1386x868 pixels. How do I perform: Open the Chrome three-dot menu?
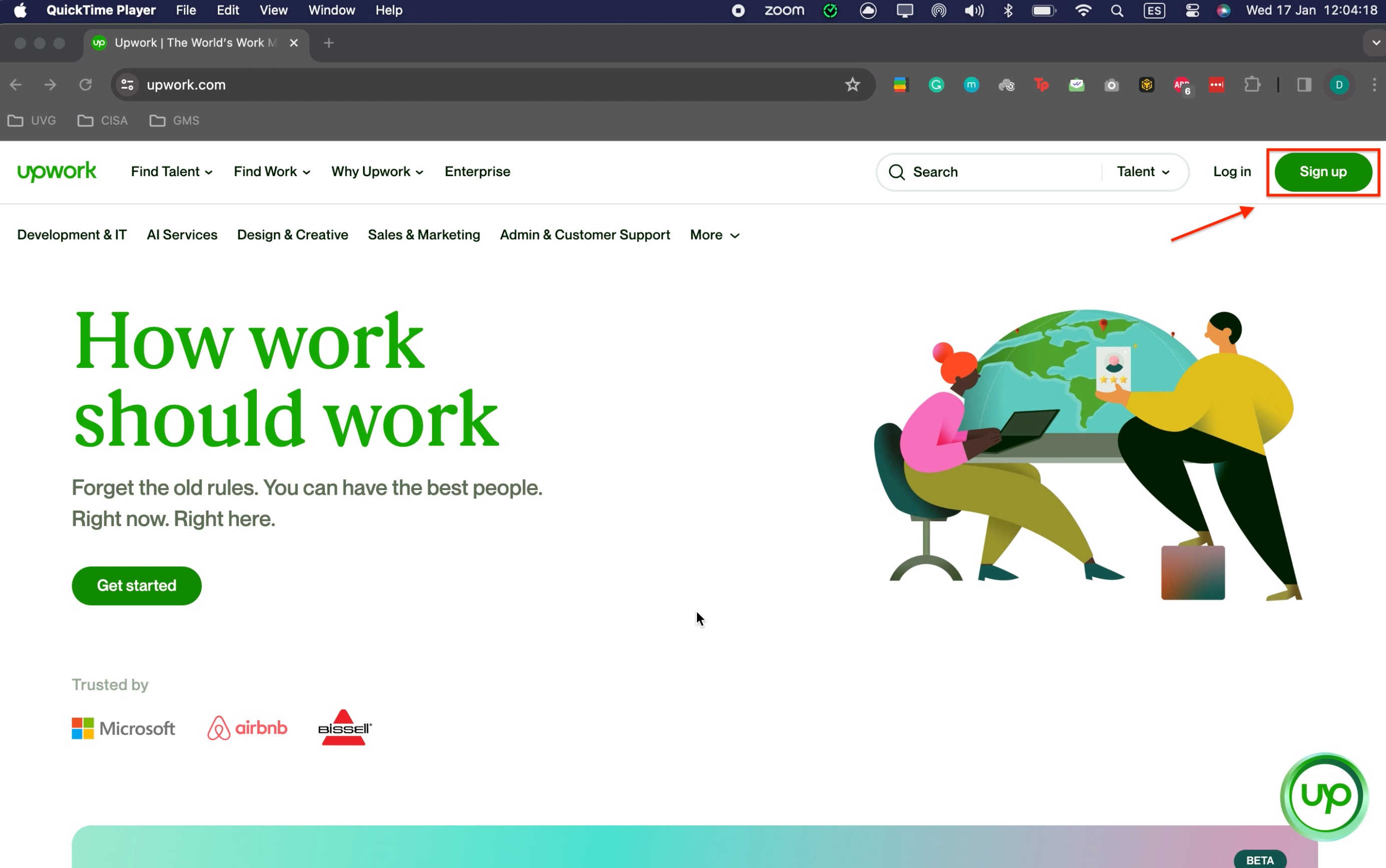tap(1374, 85)
